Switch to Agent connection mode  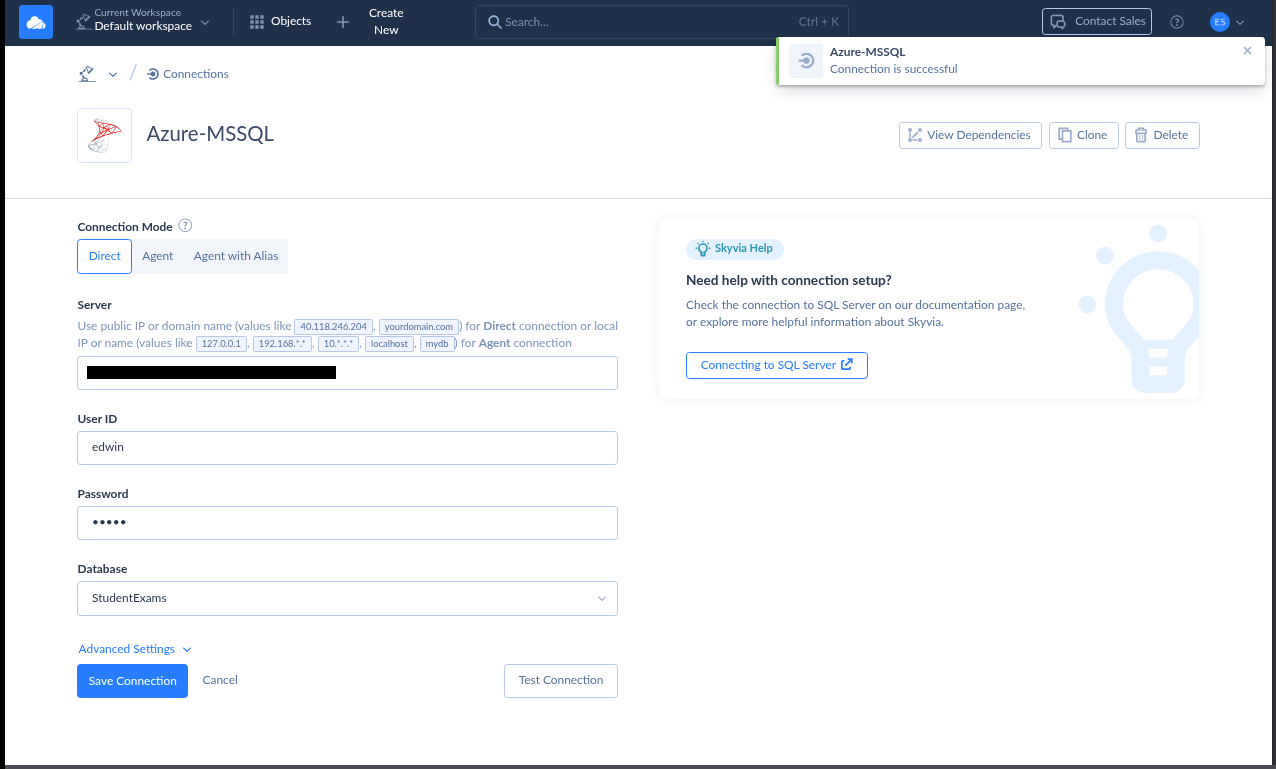click(157, 256)
